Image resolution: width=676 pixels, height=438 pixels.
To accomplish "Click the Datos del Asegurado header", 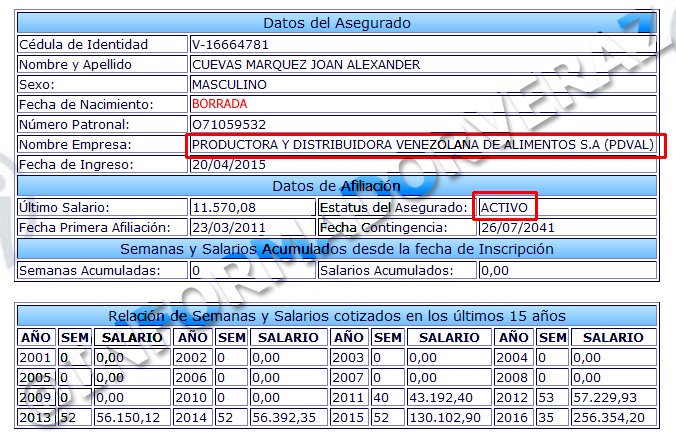I will click(337, 23).
